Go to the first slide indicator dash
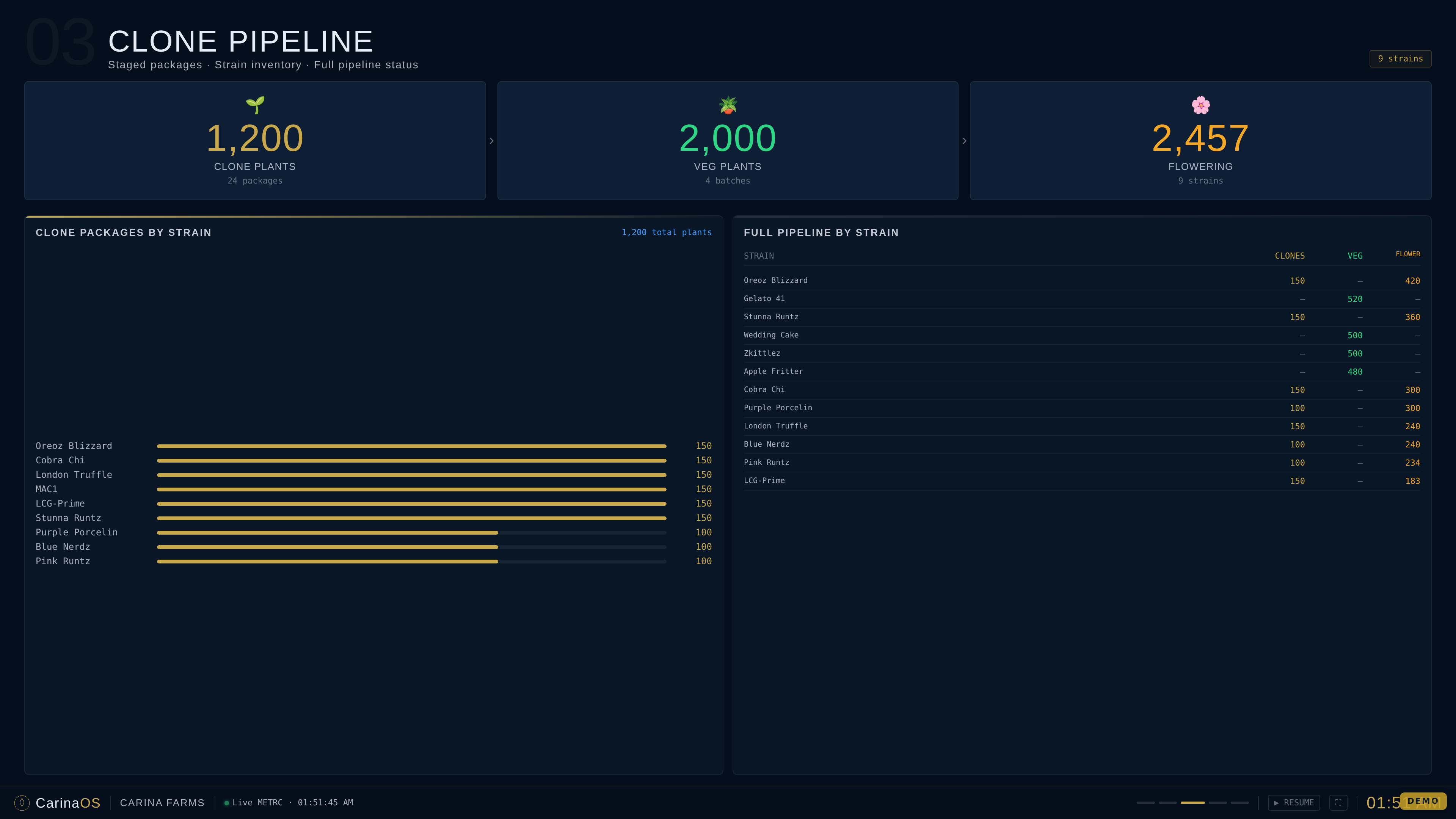The image size is (1456, 819). click(1146, 803)
